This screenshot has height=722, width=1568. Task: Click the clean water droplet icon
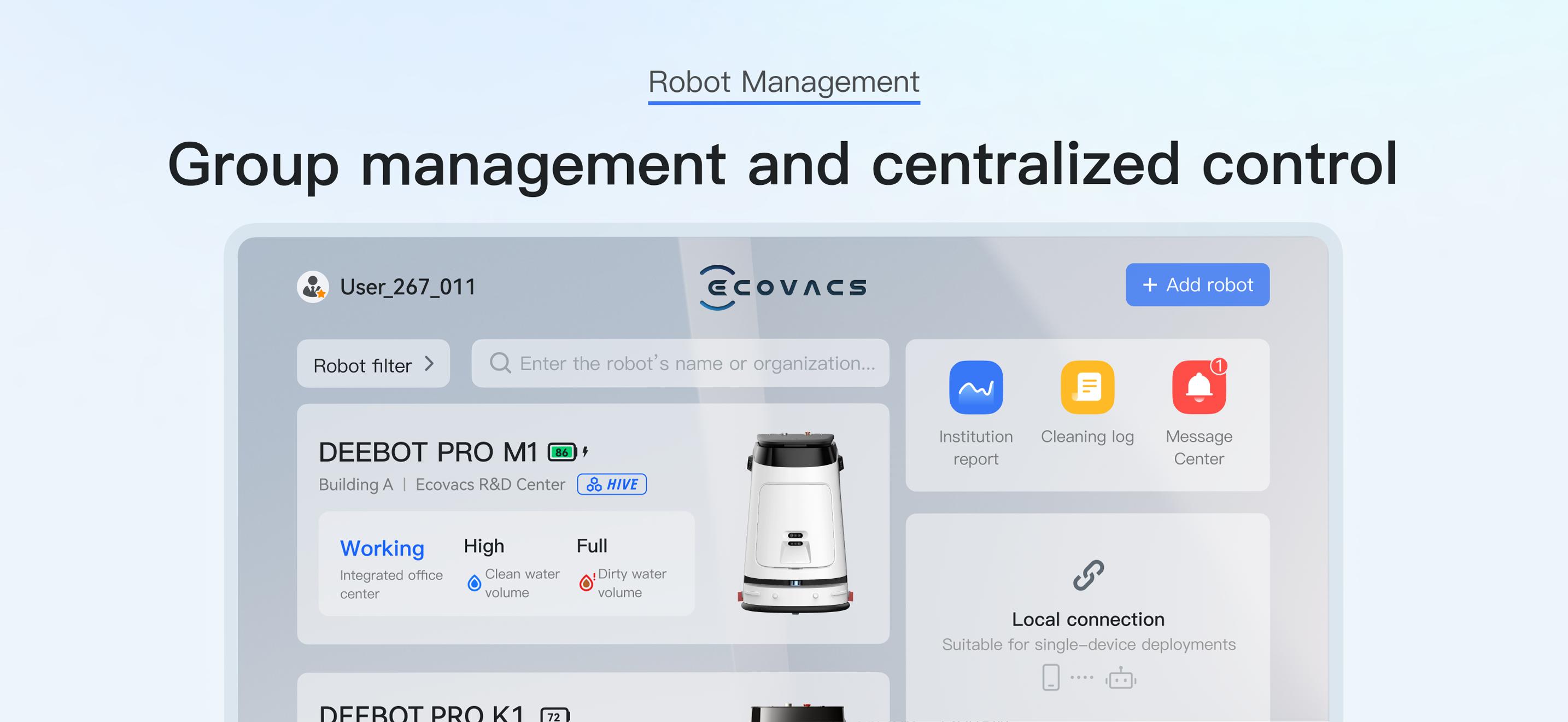pos(473,583)
